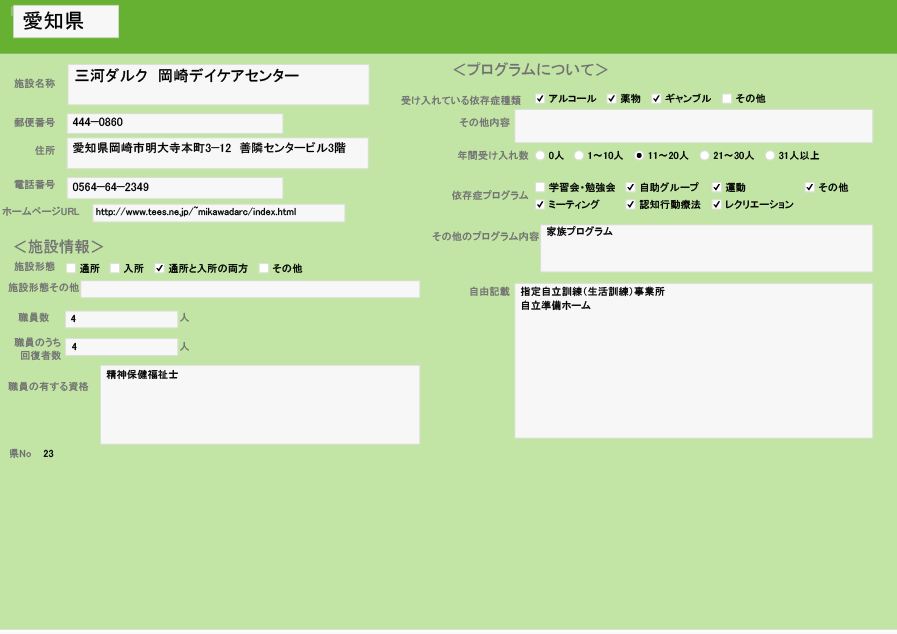The height and width of the screenshot is (634, 897).
Task: Uncheck the ギャンブル checkbox
Action: 657,99
